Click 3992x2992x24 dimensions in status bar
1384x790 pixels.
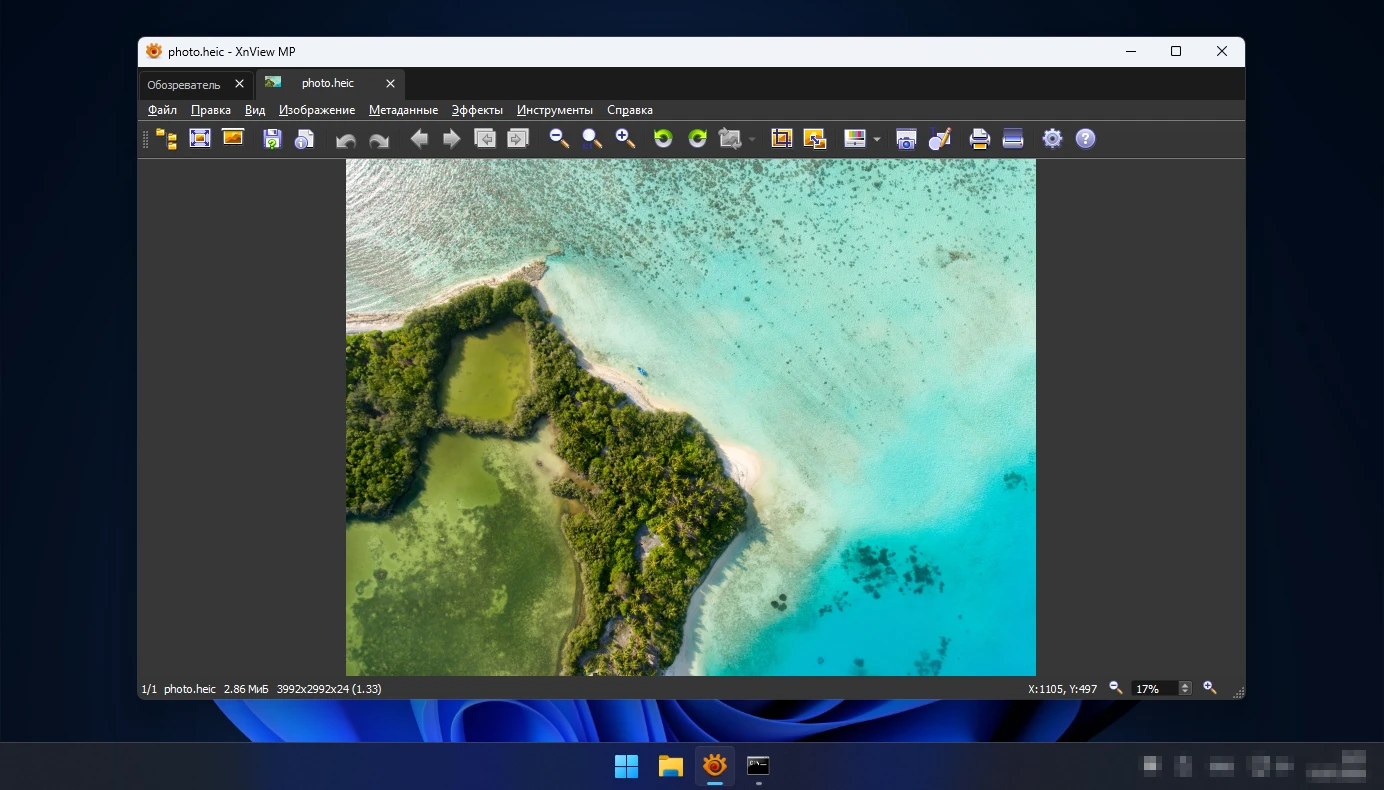(329, 689)
